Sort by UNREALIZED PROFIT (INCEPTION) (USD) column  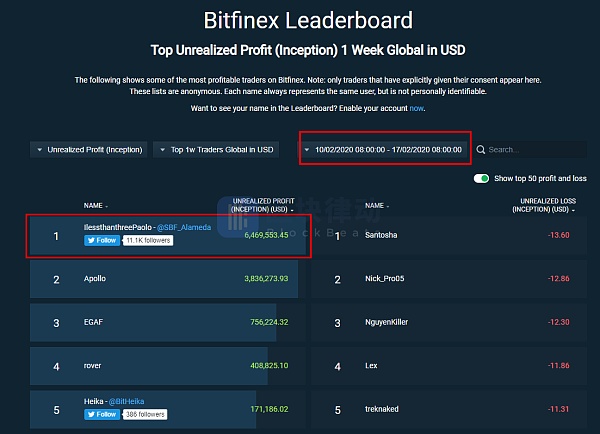pos(263,205)
